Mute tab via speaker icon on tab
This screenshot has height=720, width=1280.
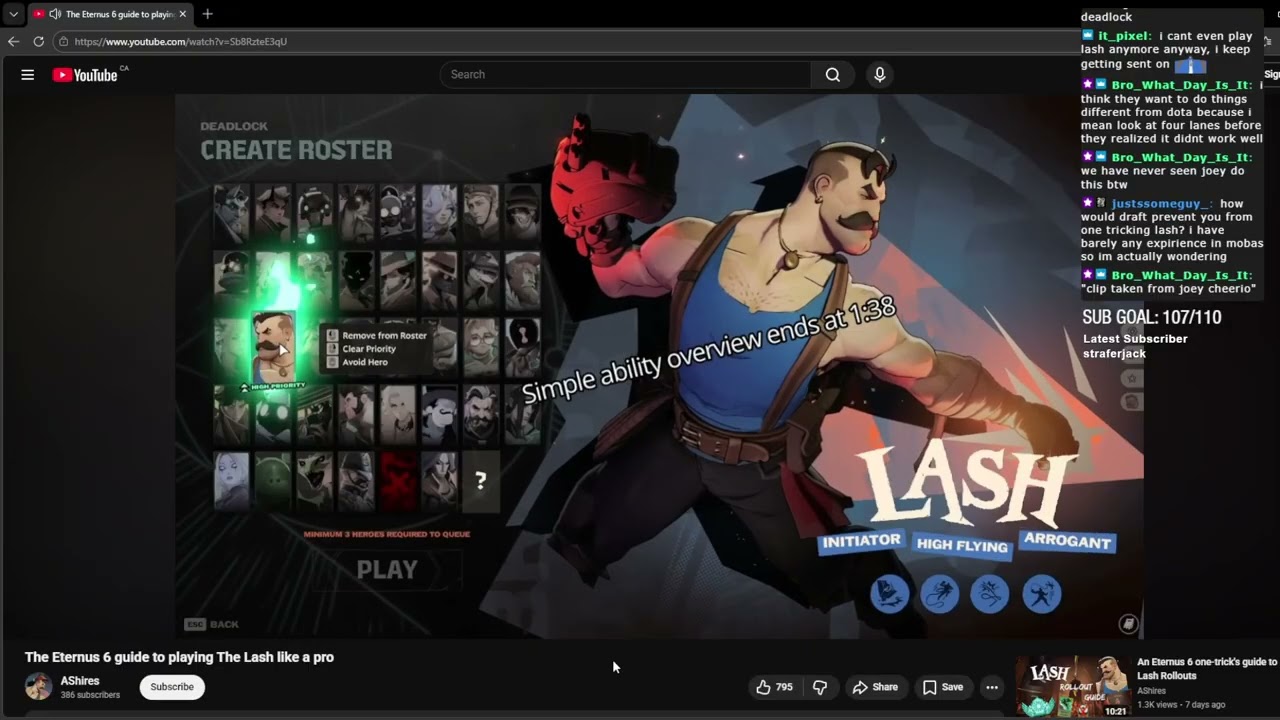[x=54, y=14]
